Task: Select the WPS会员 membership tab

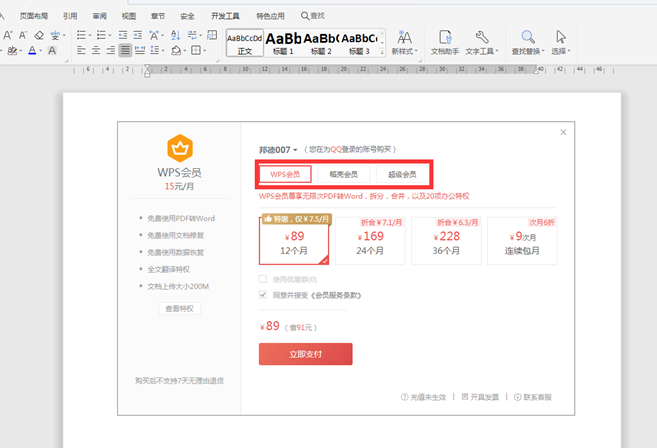Action: point(285,174)
